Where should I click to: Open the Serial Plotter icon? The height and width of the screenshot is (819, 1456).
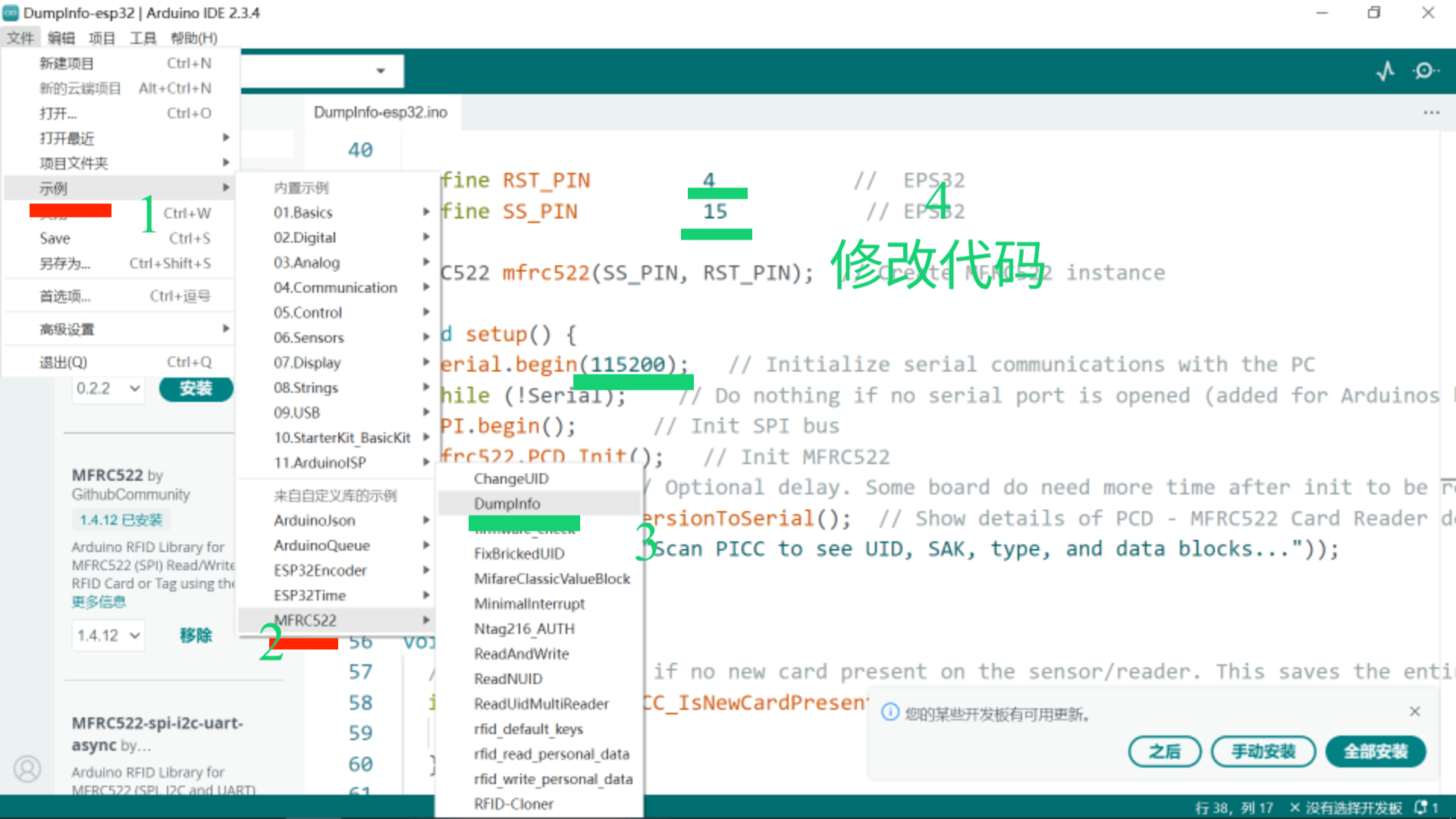[x=1385, y=71]
